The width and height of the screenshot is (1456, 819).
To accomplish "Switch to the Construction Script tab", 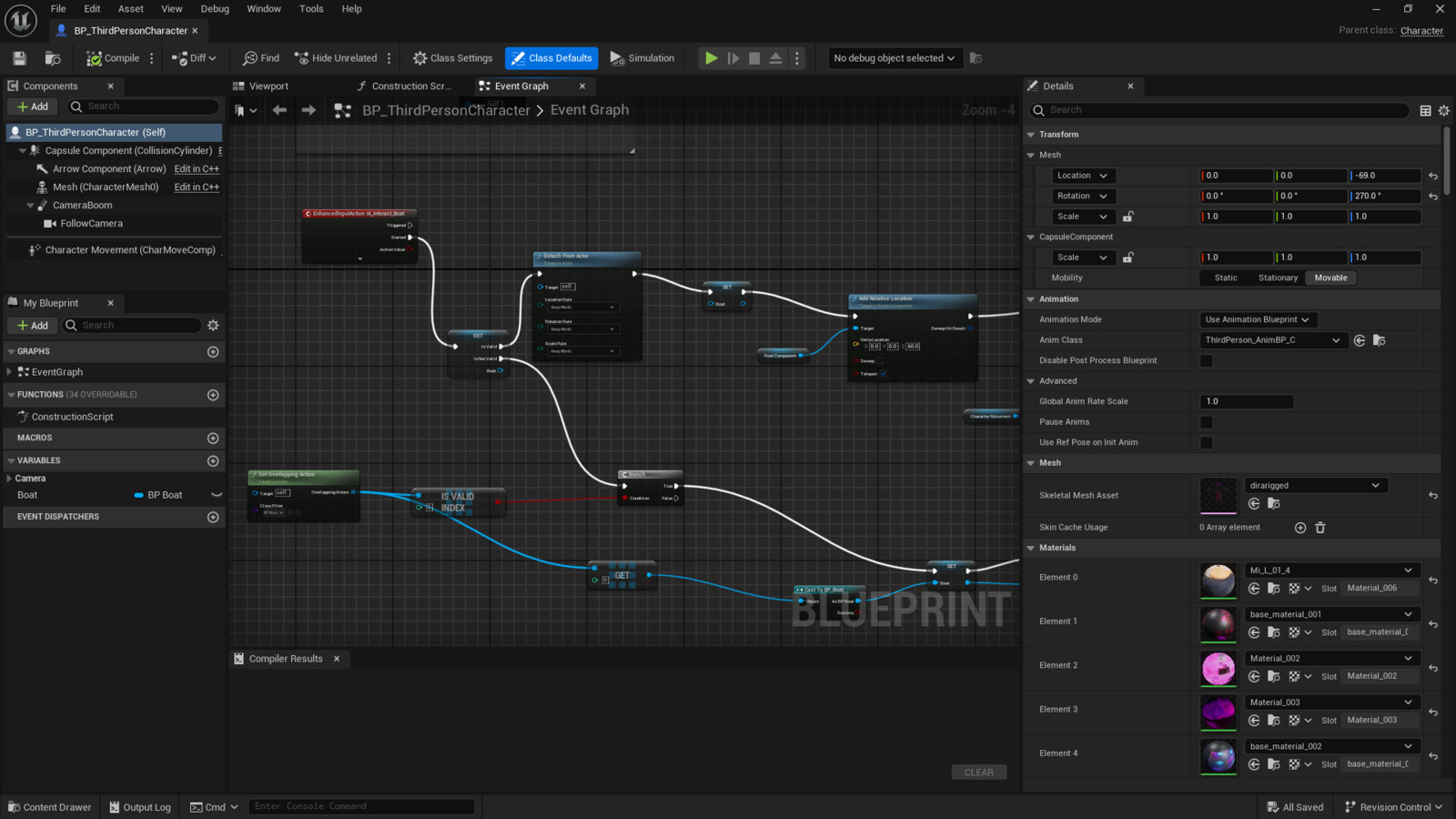I will (411, 86).
